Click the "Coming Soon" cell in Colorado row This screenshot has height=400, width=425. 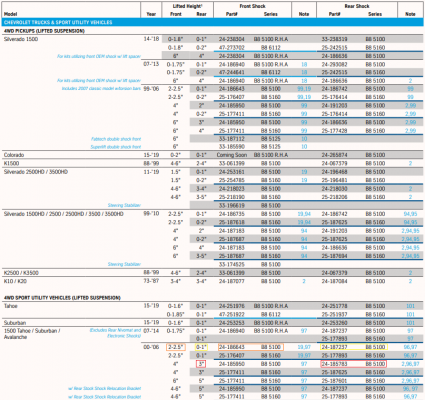coord(232,155)
